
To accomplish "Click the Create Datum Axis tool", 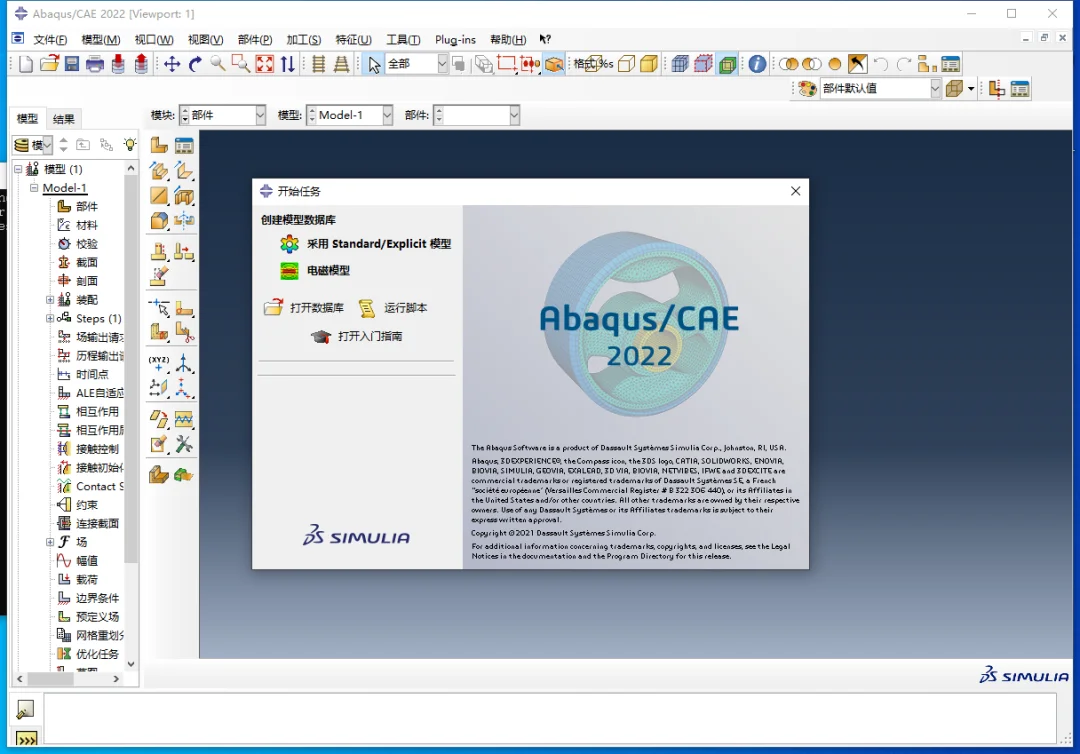I will tap(184, 362).
